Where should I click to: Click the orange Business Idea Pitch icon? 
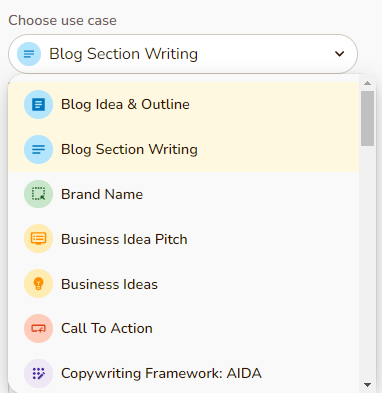38,239
